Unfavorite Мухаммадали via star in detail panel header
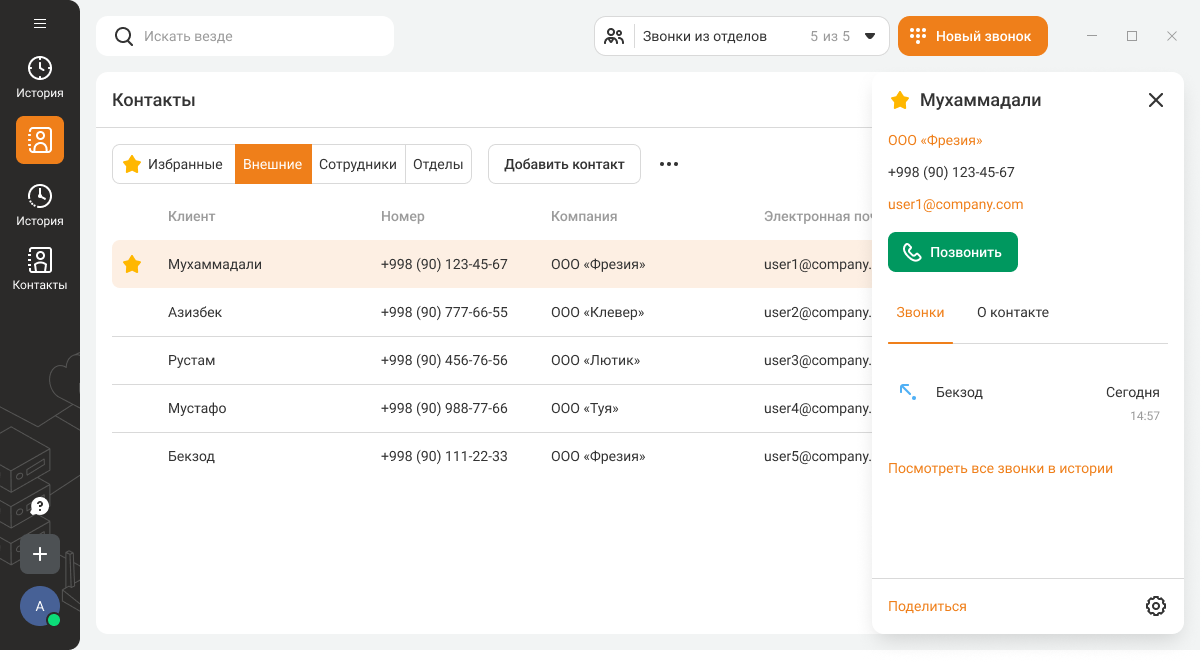This screenshot has height=663, width=1203. (x=900, y=100)
